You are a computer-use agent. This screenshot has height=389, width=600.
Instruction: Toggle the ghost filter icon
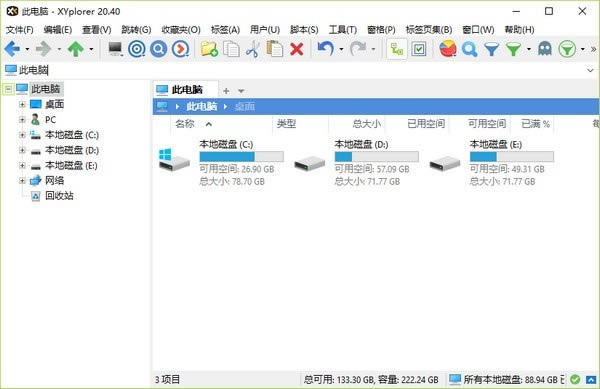tap(545, 49)
